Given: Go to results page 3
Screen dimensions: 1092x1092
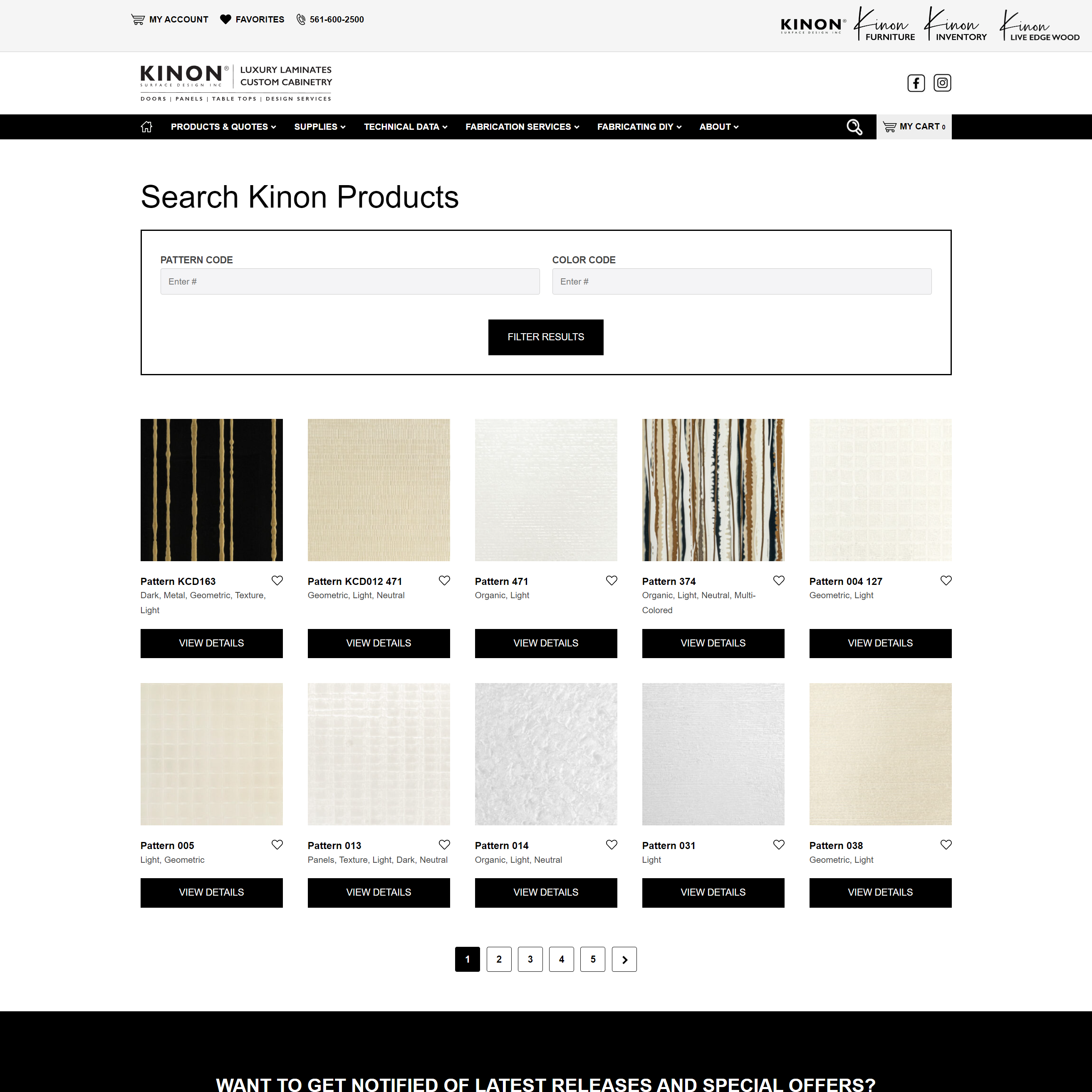Looking at the screenshot, I should point(530,959).
